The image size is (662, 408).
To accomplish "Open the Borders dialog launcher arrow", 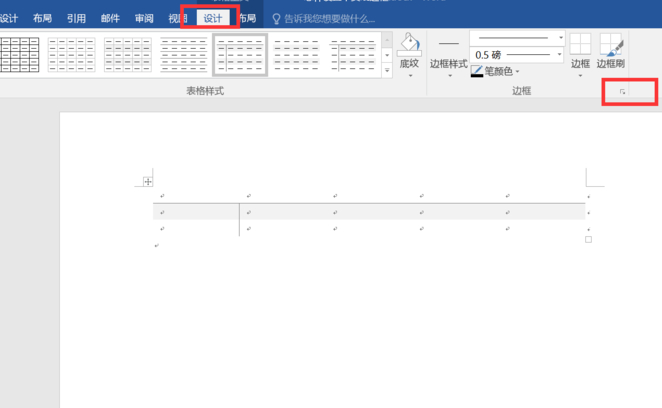I will [623, 92].
